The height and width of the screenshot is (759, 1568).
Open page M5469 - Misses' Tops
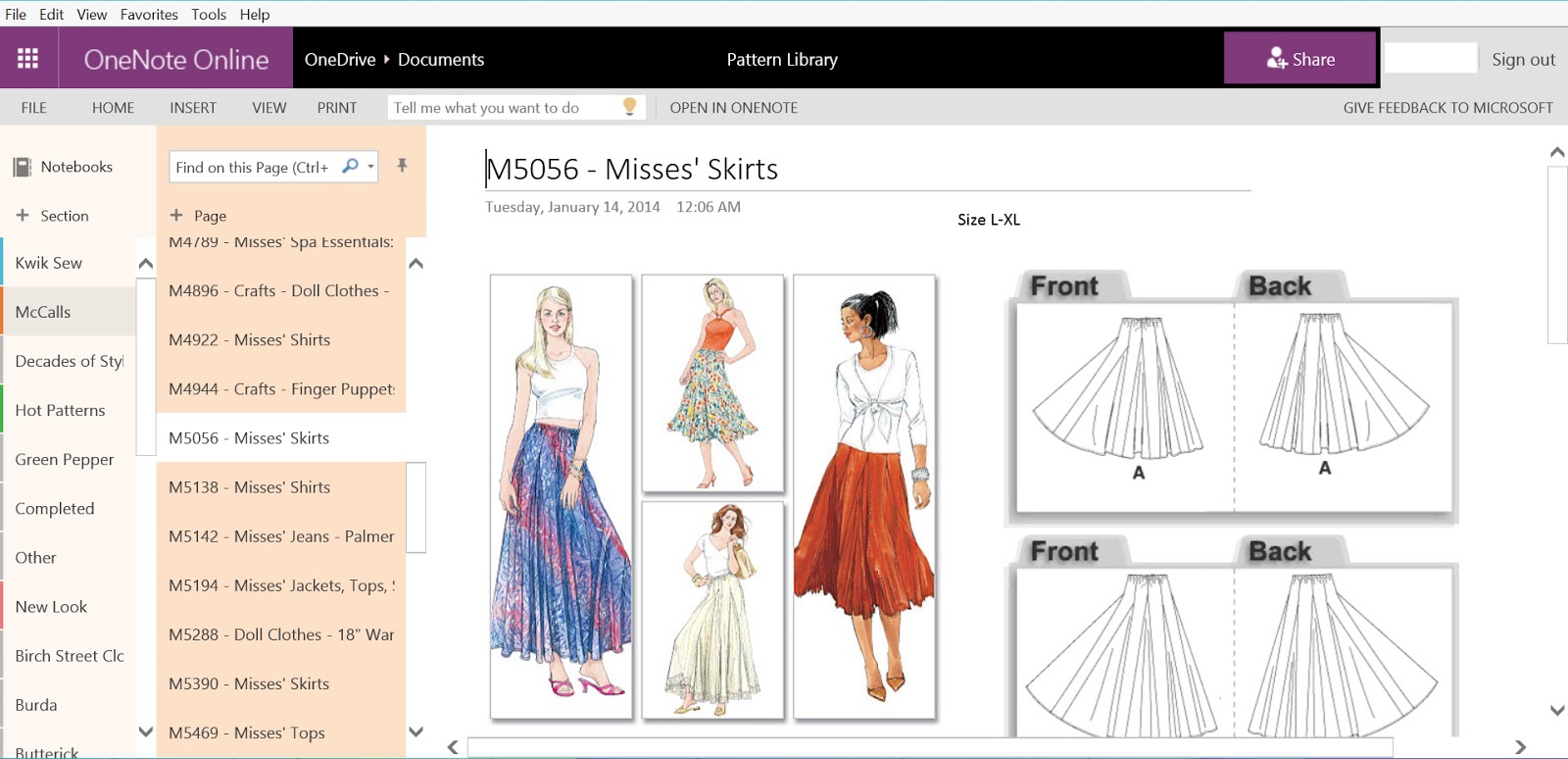point(281,732)
